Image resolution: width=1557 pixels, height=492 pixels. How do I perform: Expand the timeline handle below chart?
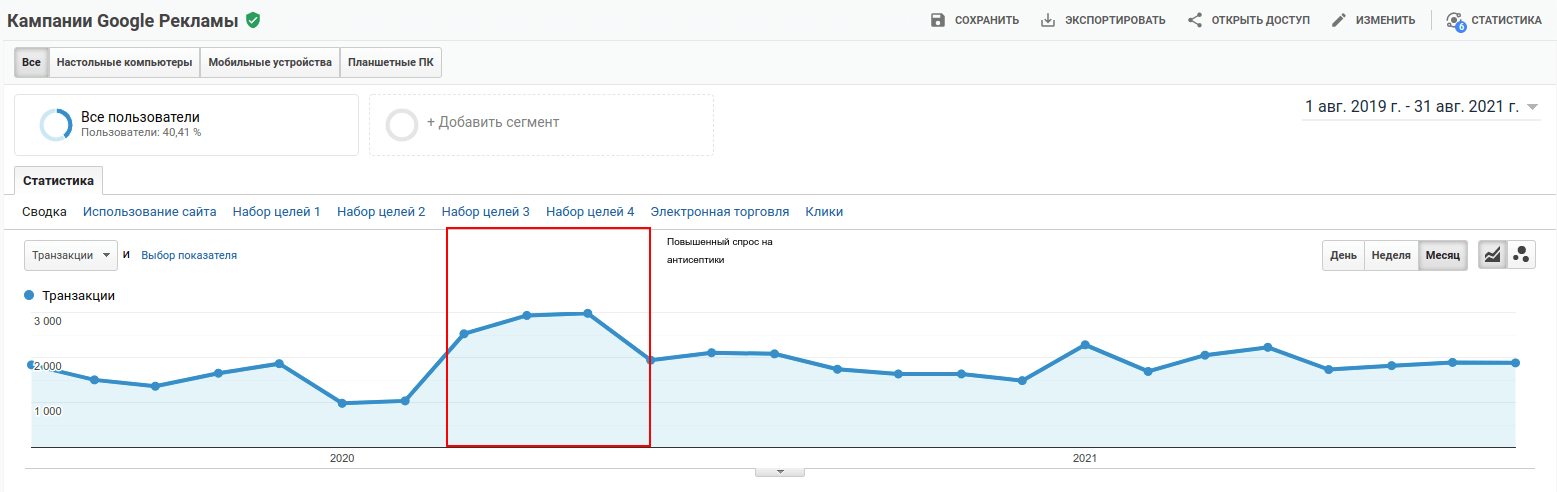tap(779, 471)
